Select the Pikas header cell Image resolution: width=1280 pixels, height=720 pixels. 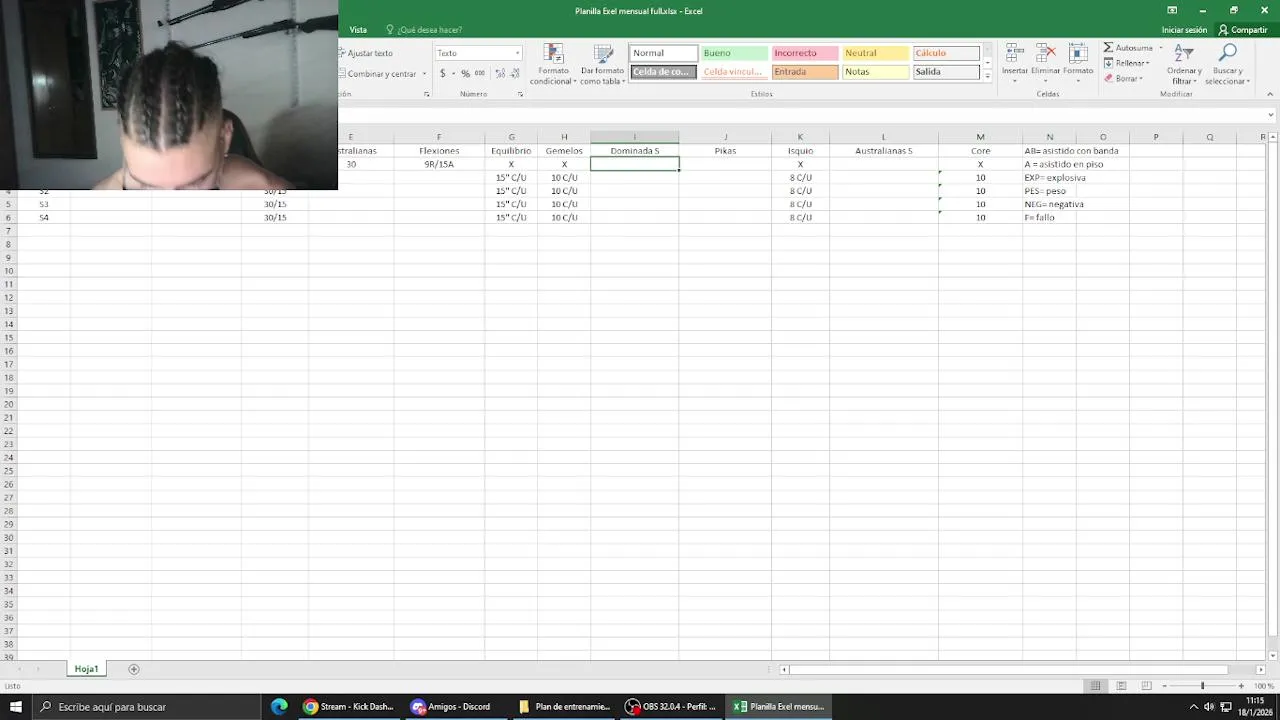(x=725, y=151)
